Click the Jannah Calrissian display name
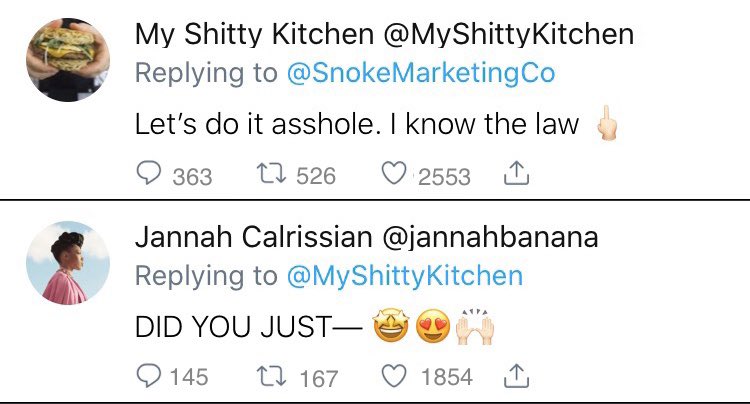The width and height of the screenshot is (750, 404). click(254, 237)
